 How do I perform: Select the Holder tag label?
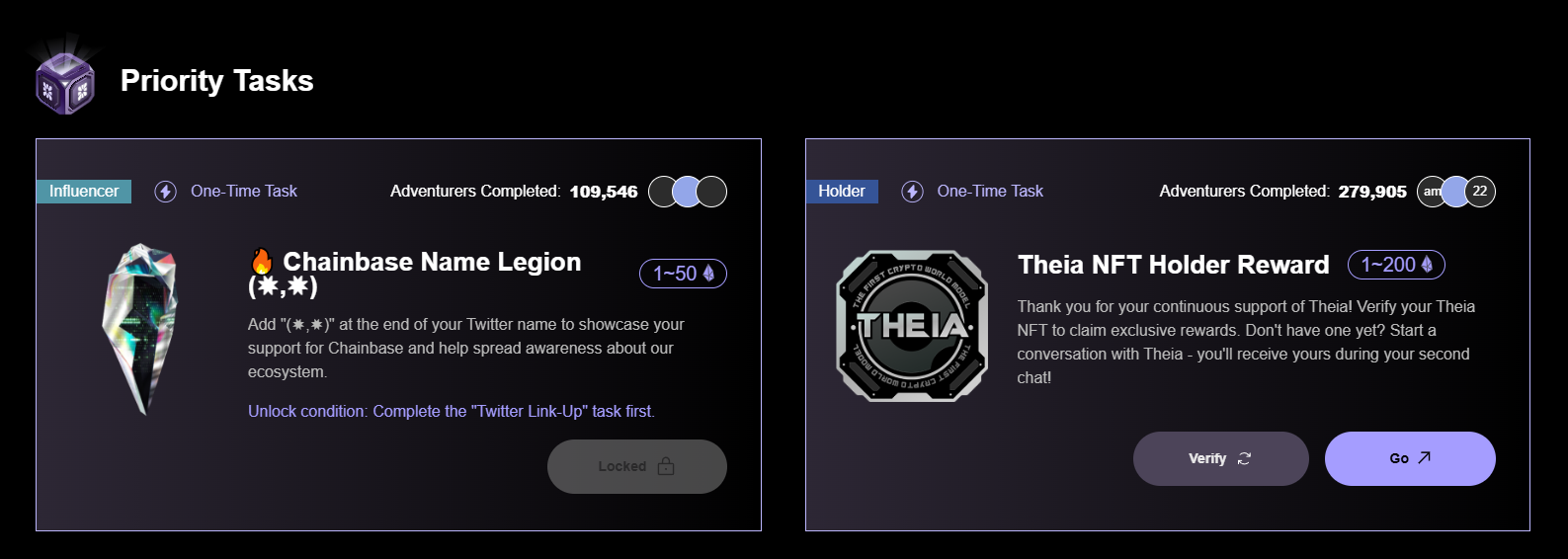[x=841, y=192]
